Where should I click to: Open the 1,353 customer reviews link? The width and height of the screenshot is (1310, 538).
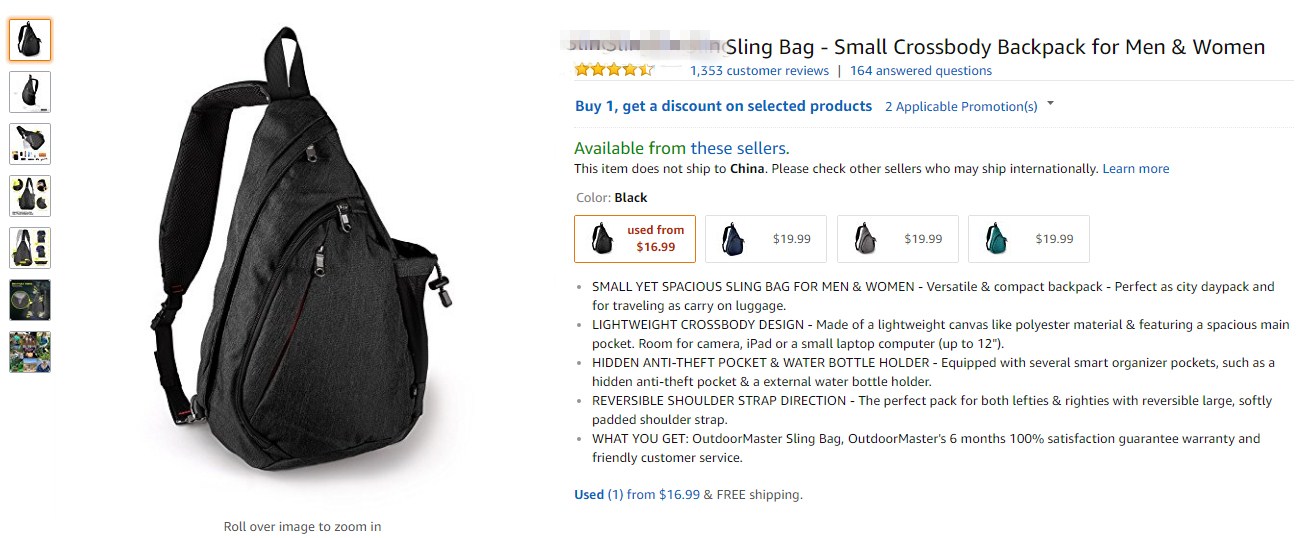click(x=759, y=71)
